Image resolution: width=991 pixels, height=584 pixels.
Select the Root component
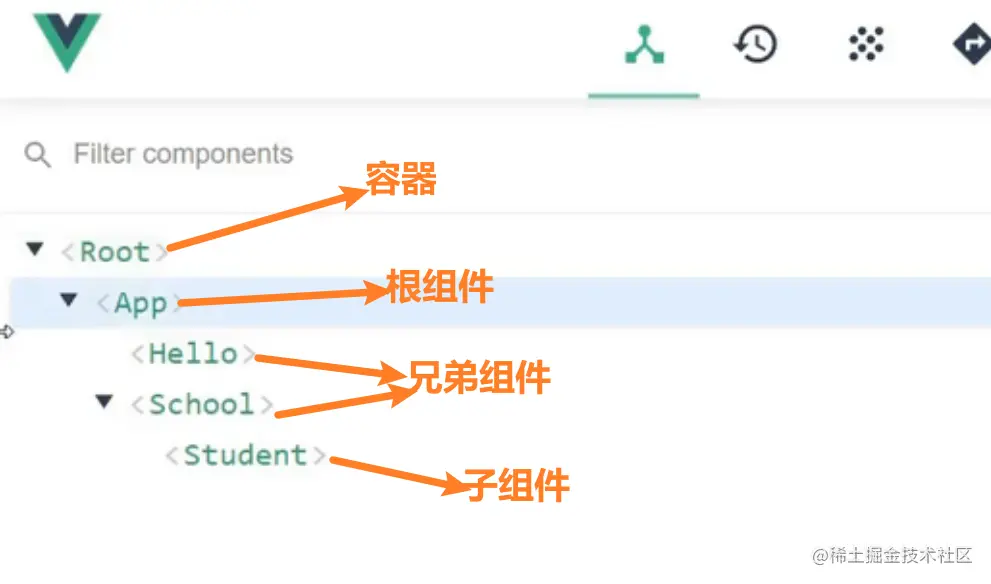(x=114, y=252)
